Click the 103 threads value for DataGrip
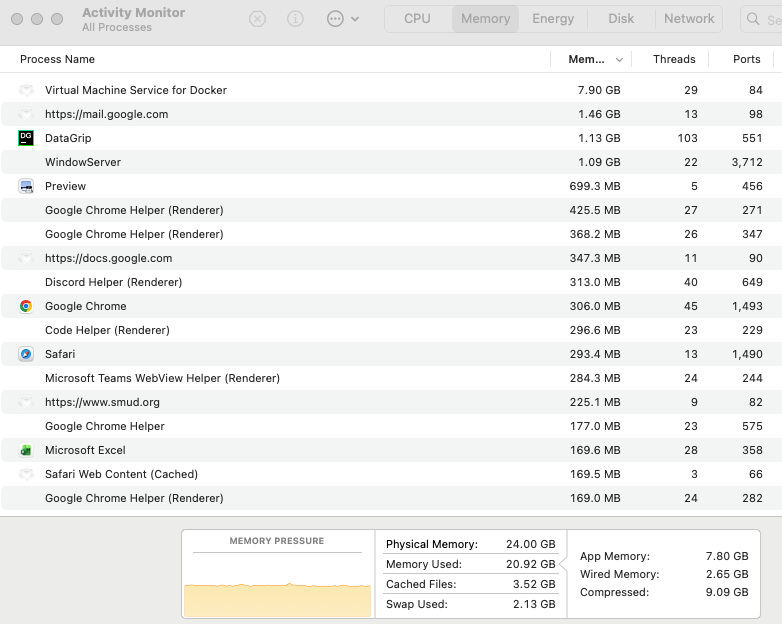Image resolution: width=782 pixels, height=624 pixels. (x=687, y=138)
